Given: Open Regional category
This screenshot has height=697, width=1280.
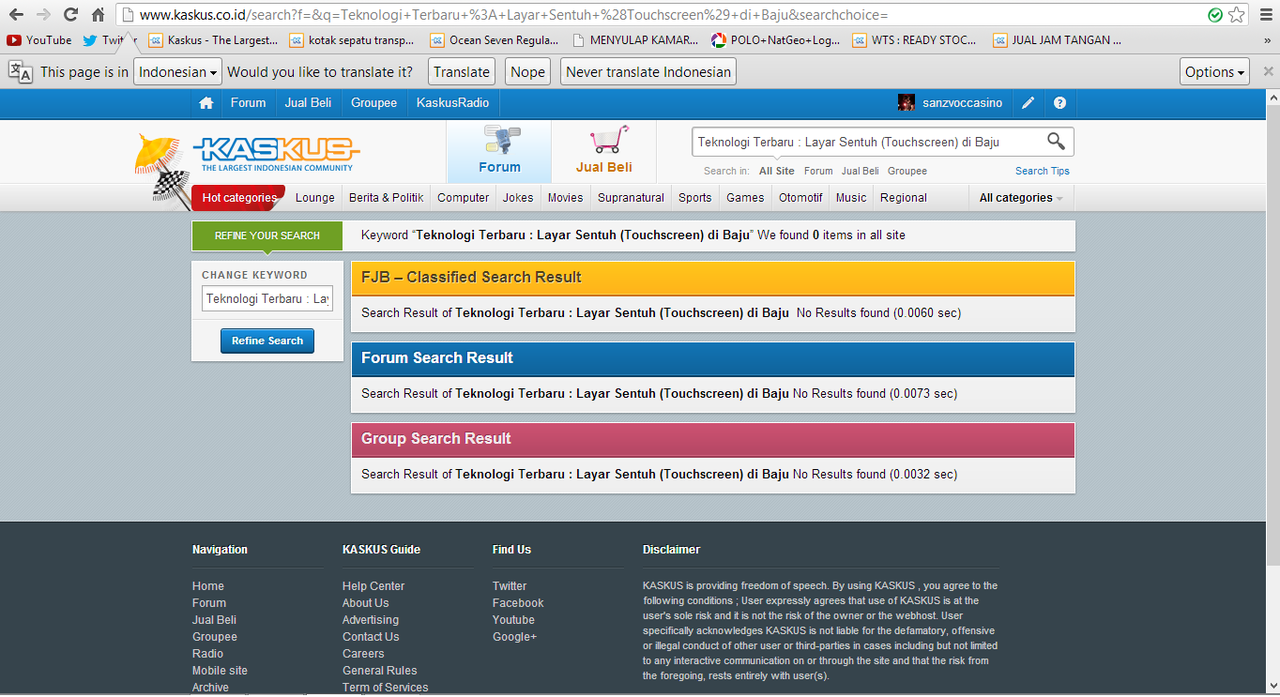Looking at the screenshot, I should (903, 198).
